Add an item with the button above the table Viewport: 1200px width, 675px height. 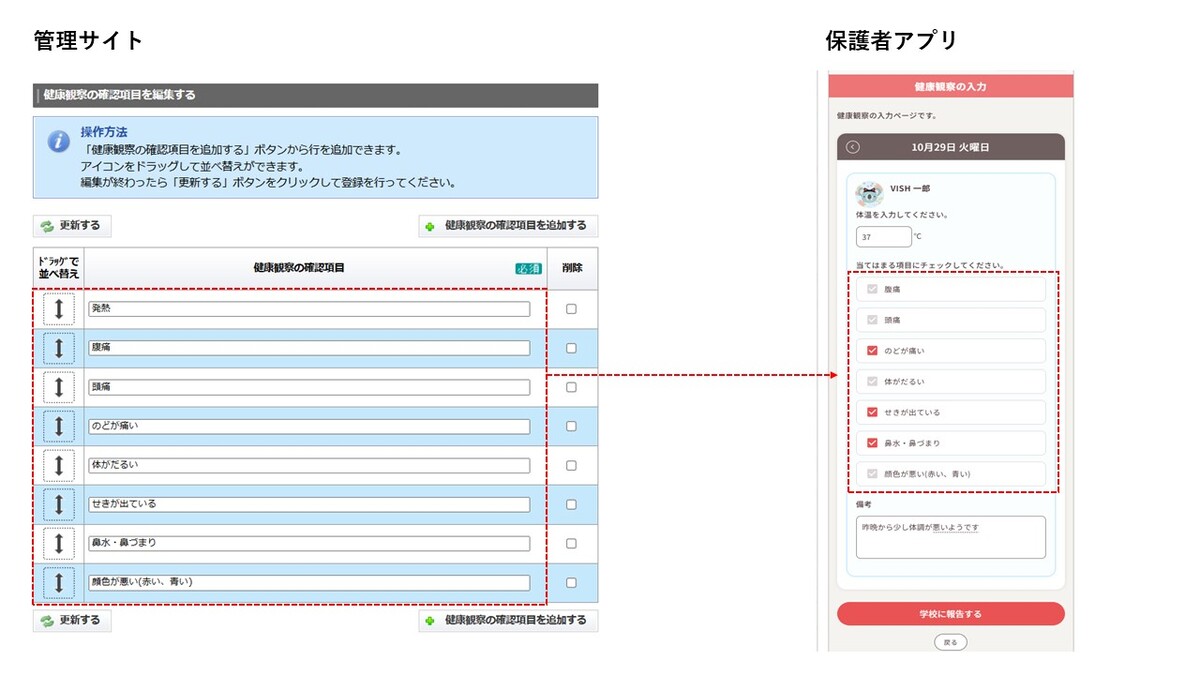click(508, 226)
